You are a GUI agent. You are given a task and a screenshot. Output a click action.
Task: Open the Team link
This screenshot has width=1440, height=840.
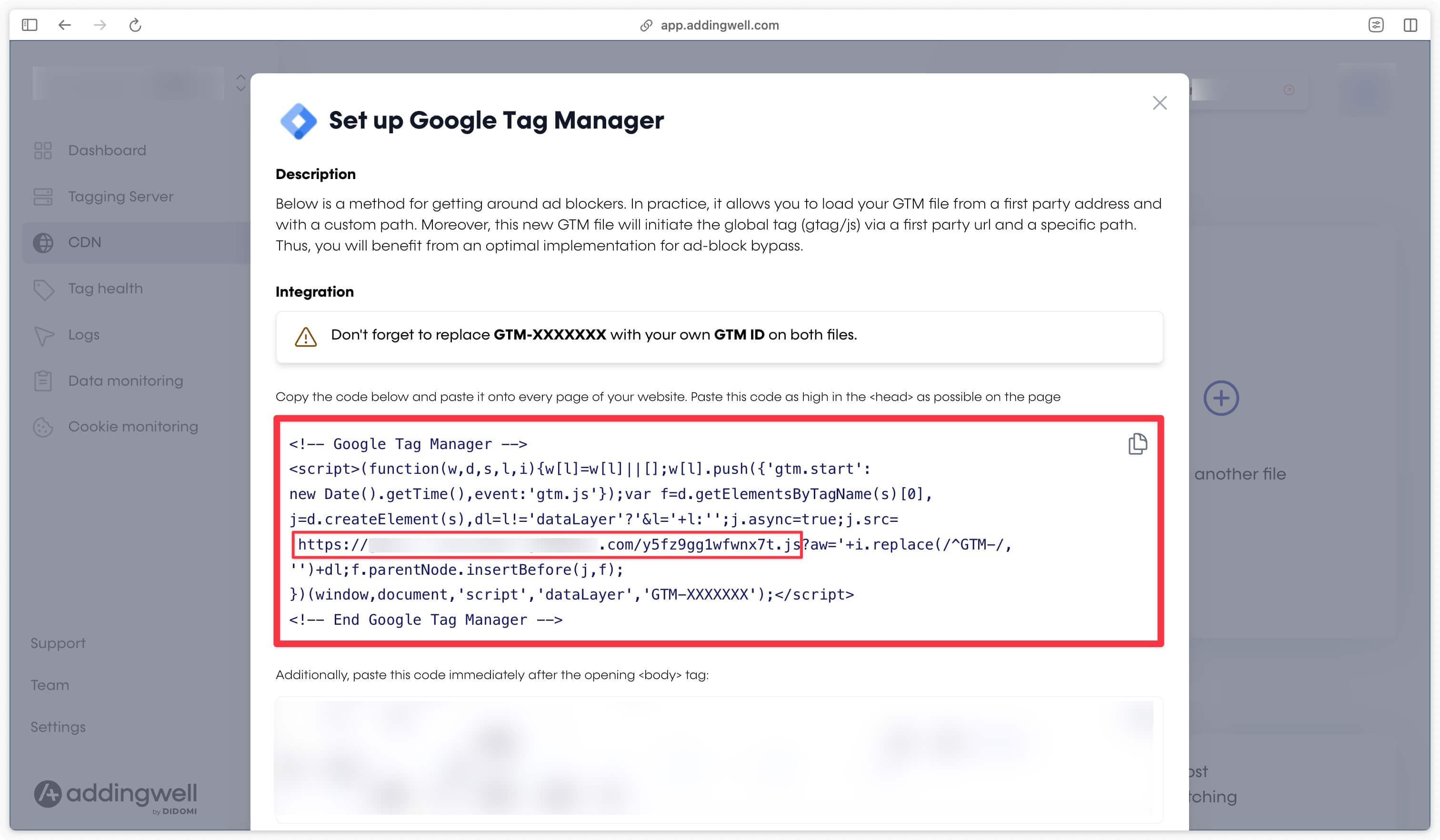[50, 685]
